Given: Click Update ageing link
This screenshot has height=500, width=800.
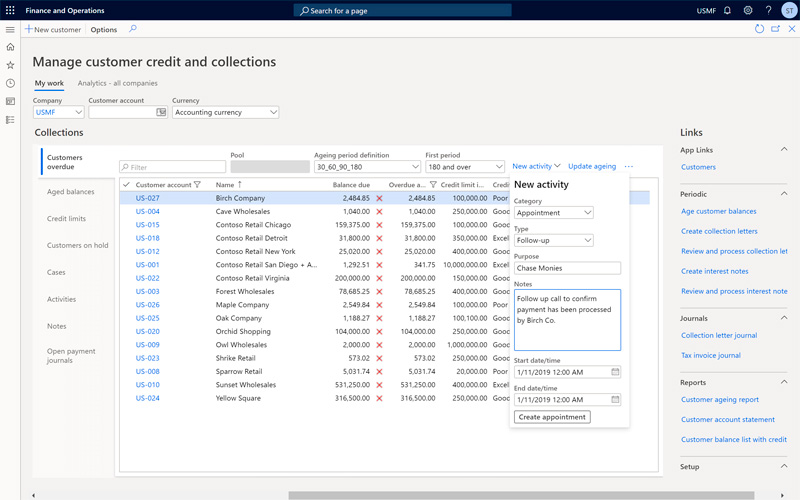Looking at the screenshot, I should coord(592,166).
